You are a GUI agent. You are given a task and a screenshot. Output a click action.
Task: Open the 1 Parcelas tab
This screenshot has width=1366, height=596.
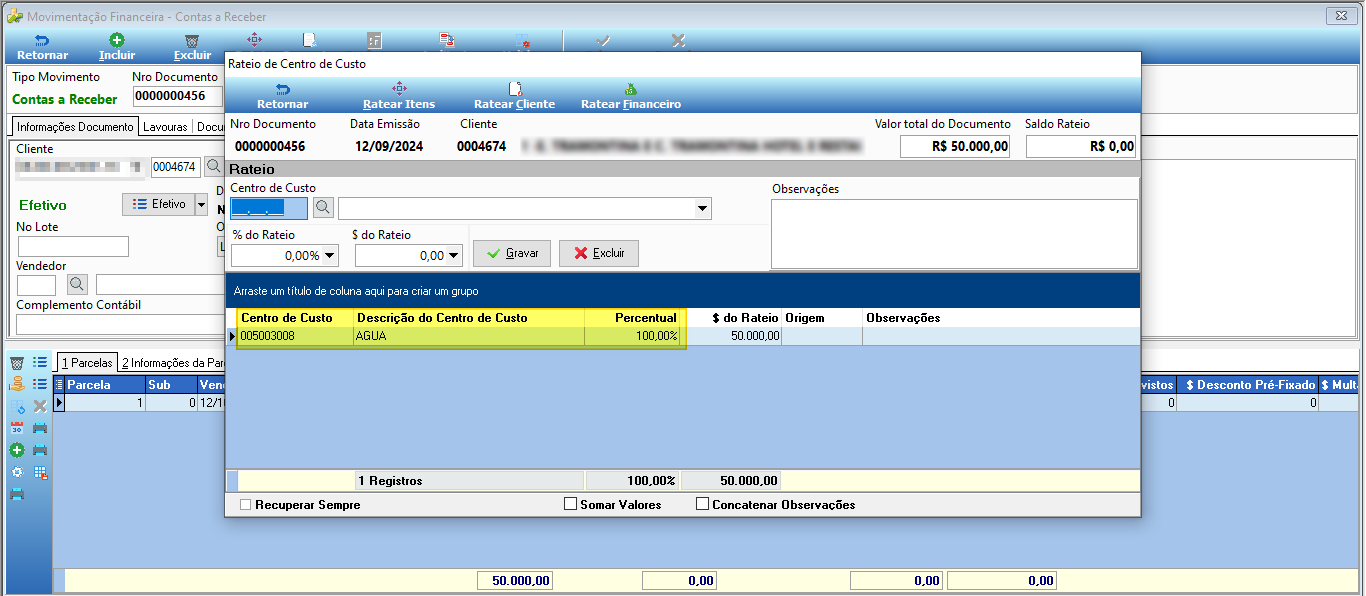point(87,363)
